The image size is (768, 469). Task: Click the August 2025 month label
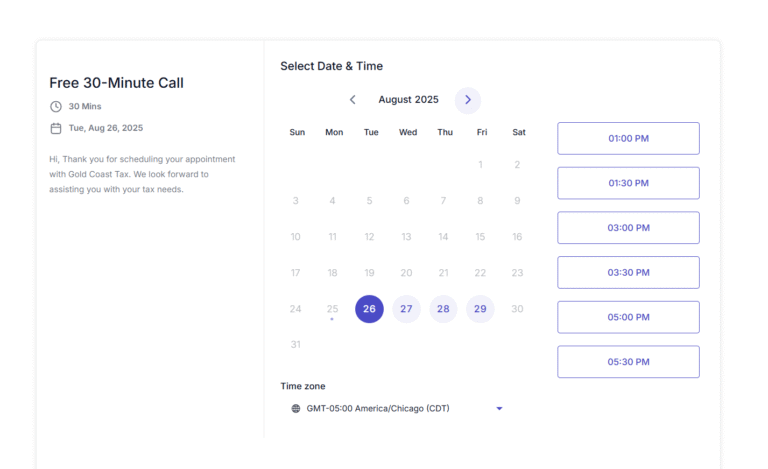(x=408, y=100)
